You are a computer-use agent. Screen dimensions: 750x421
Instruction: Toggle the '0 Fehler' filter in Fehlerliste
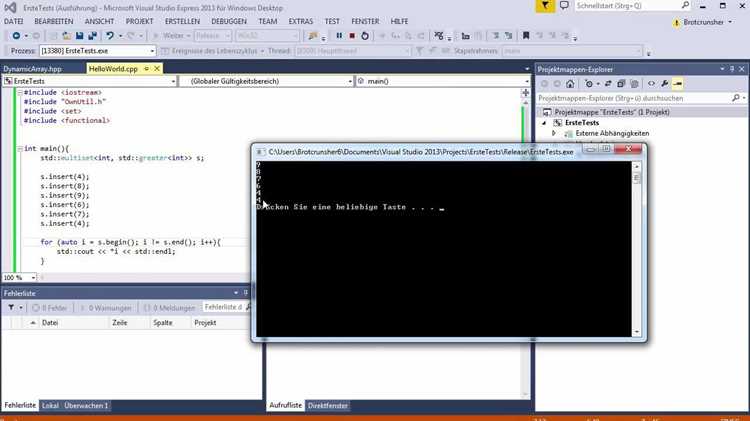click(50, 308)
